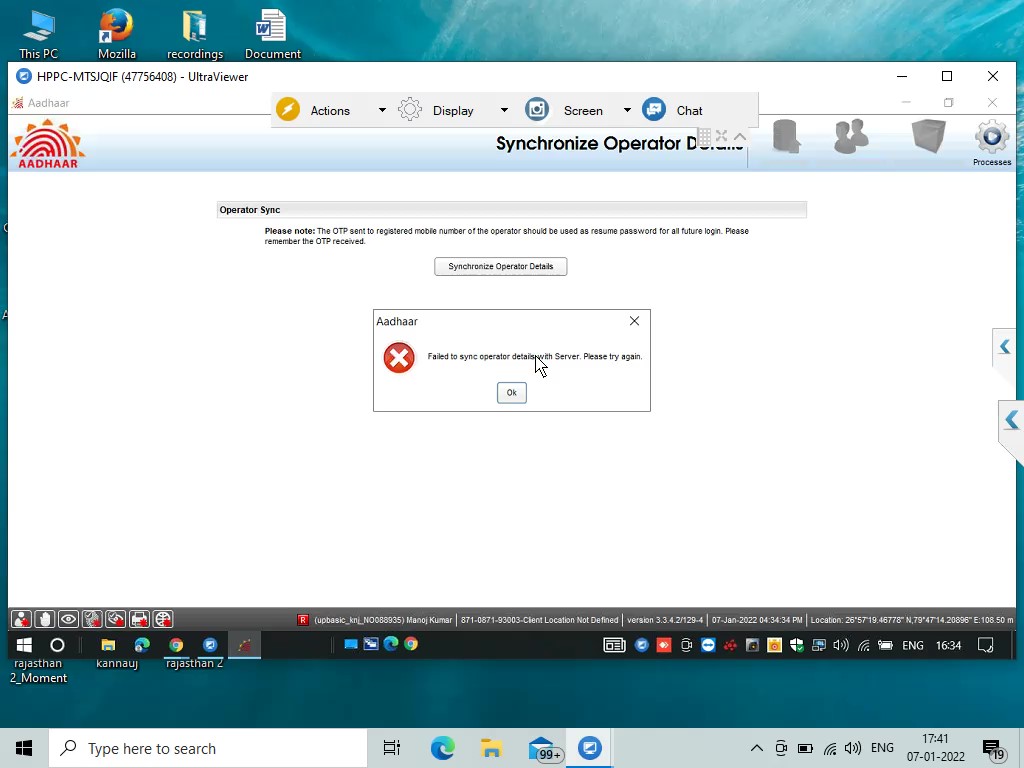1024x768 pixels.
Task: Click the blue Screen capture icon
Action: click(537, 109)
